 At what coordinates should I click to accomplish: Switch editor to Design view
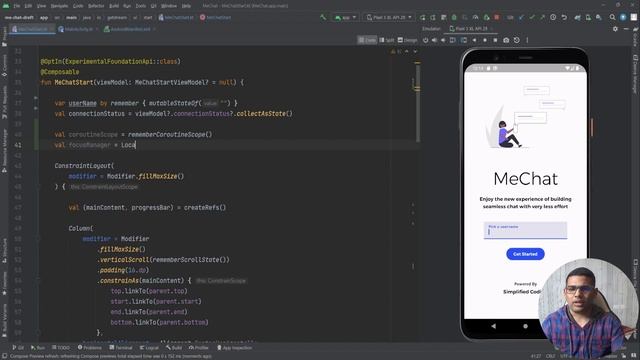pos(407,40)
